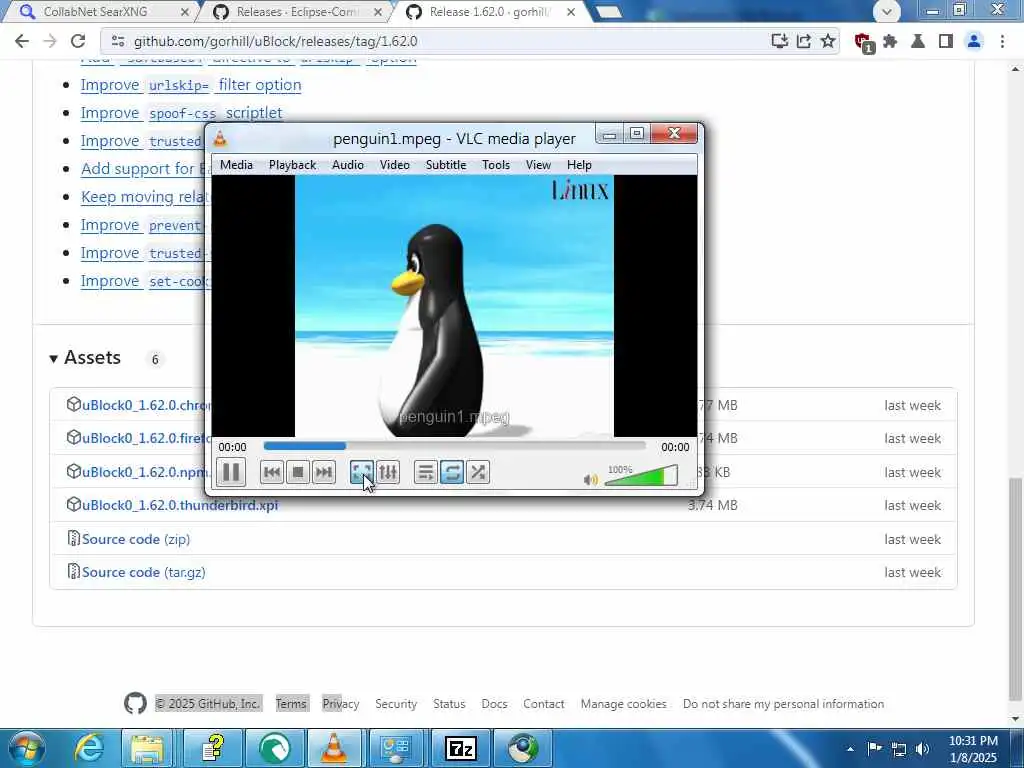Toggle random shuffle in VLC
1024x768 pixels.
(478, 472)
